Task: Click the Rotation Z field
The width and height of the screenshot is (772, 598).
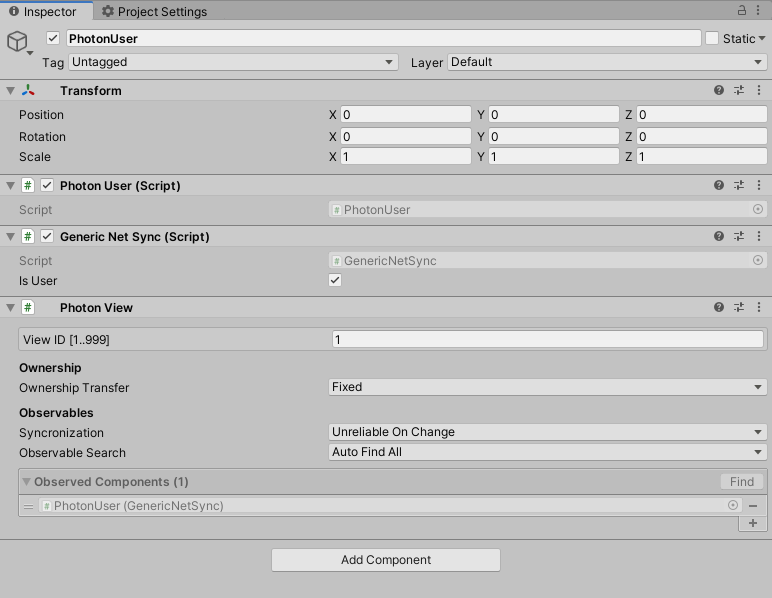Action: [x=702, y=136]
